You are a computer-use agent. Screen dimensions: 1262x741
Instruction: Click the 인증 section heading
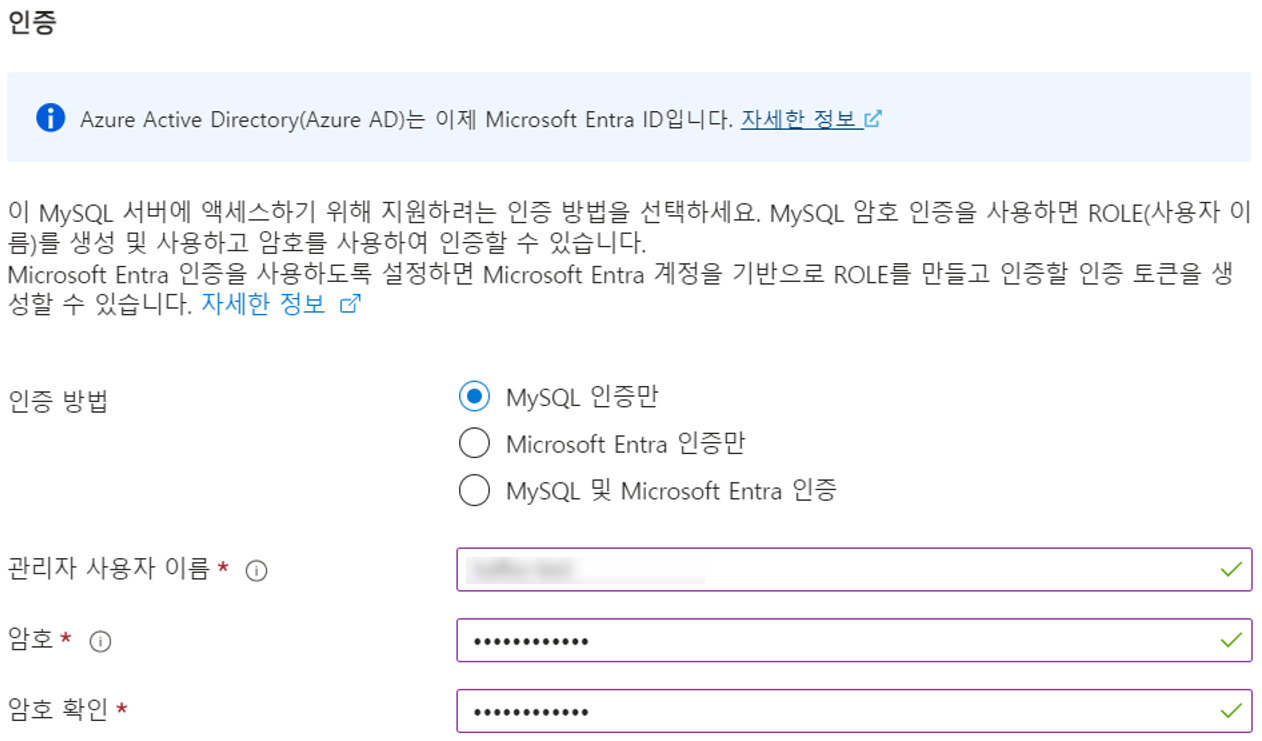tap(32, 24)
